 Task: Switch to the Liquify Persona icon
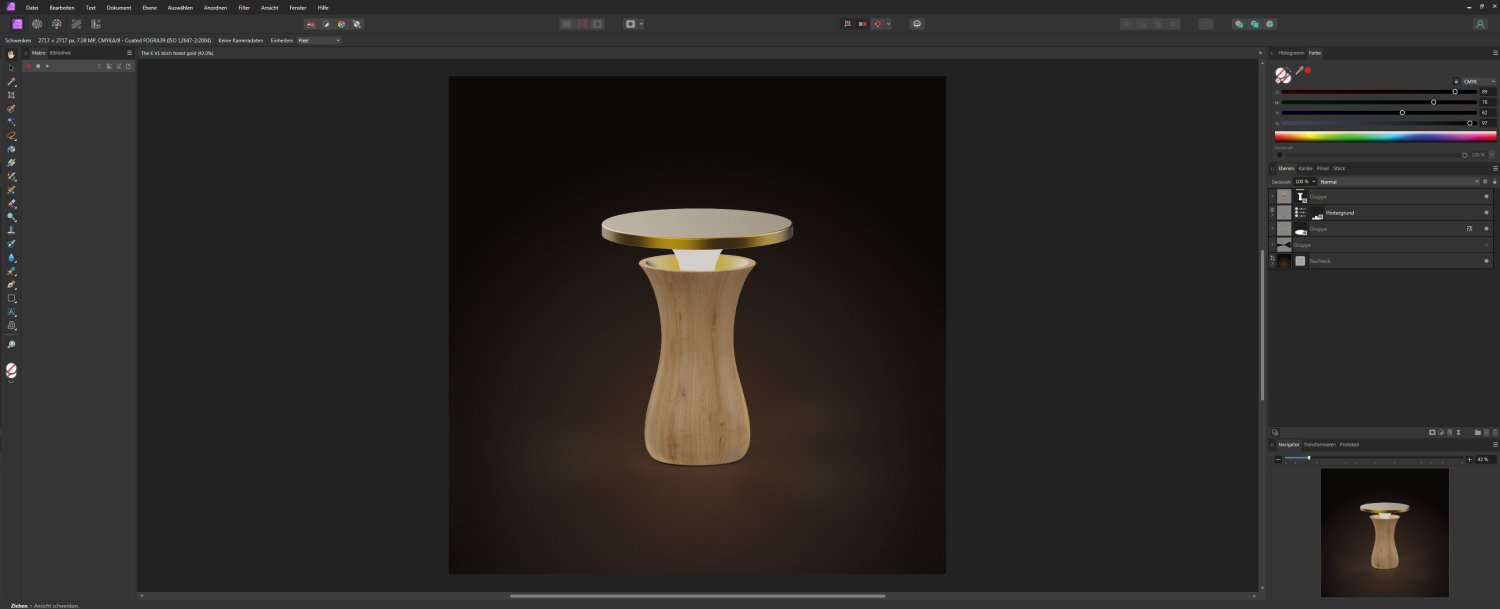(37, 23)
